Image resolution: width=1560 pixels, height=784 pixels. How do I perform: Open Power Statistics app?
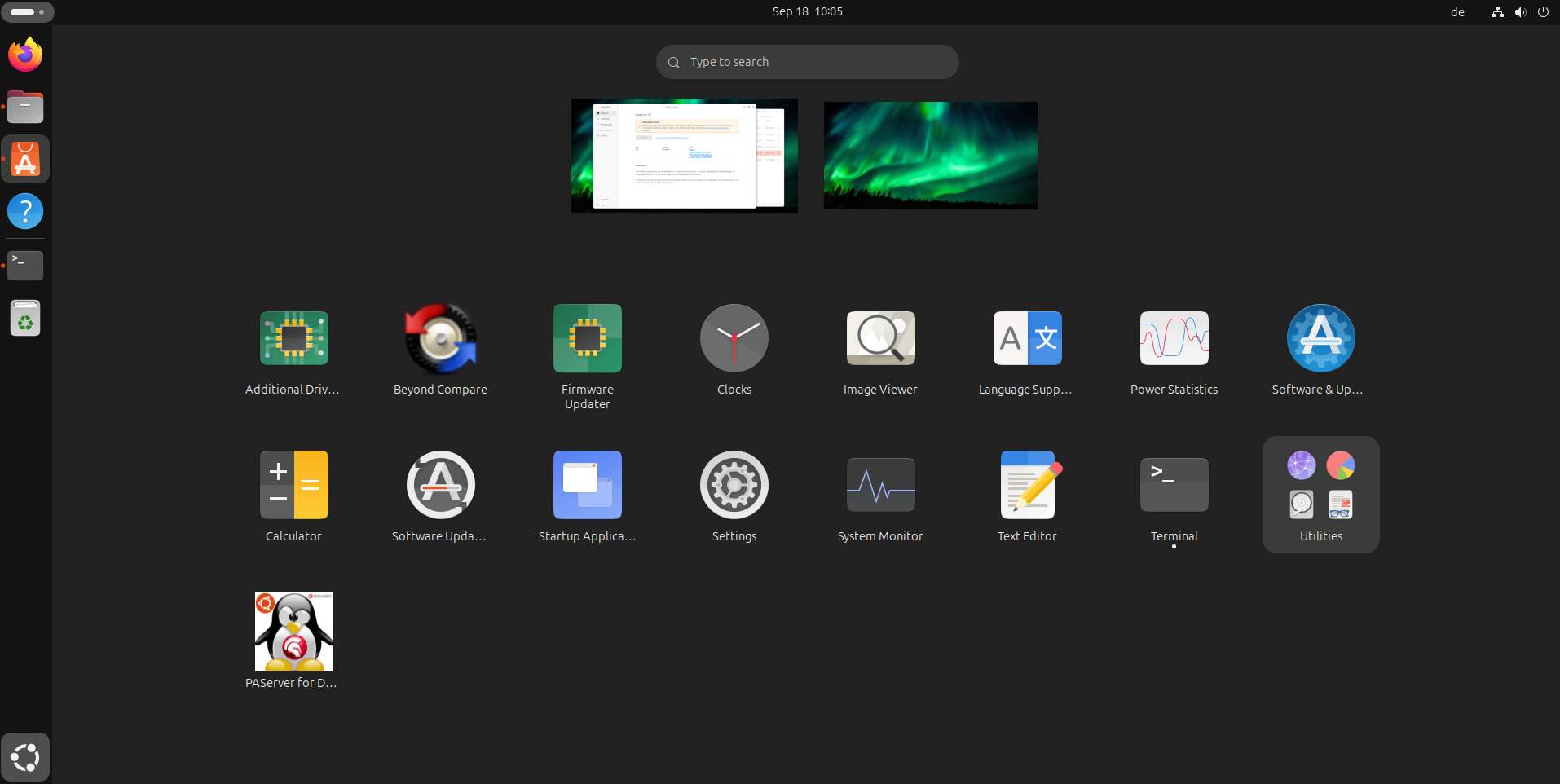tap(1174, 339)
